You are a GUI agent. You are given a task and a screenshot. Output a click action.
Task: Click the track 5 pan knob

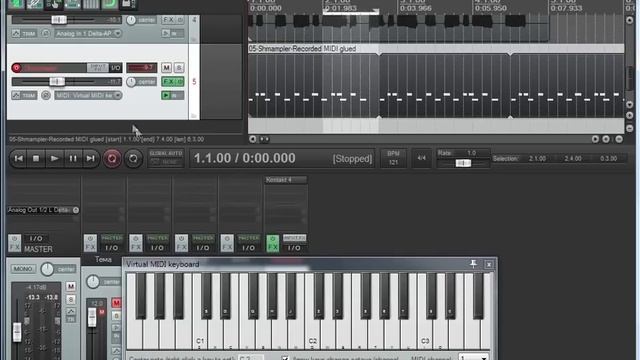pyautogui.click(x=131, y=82)
